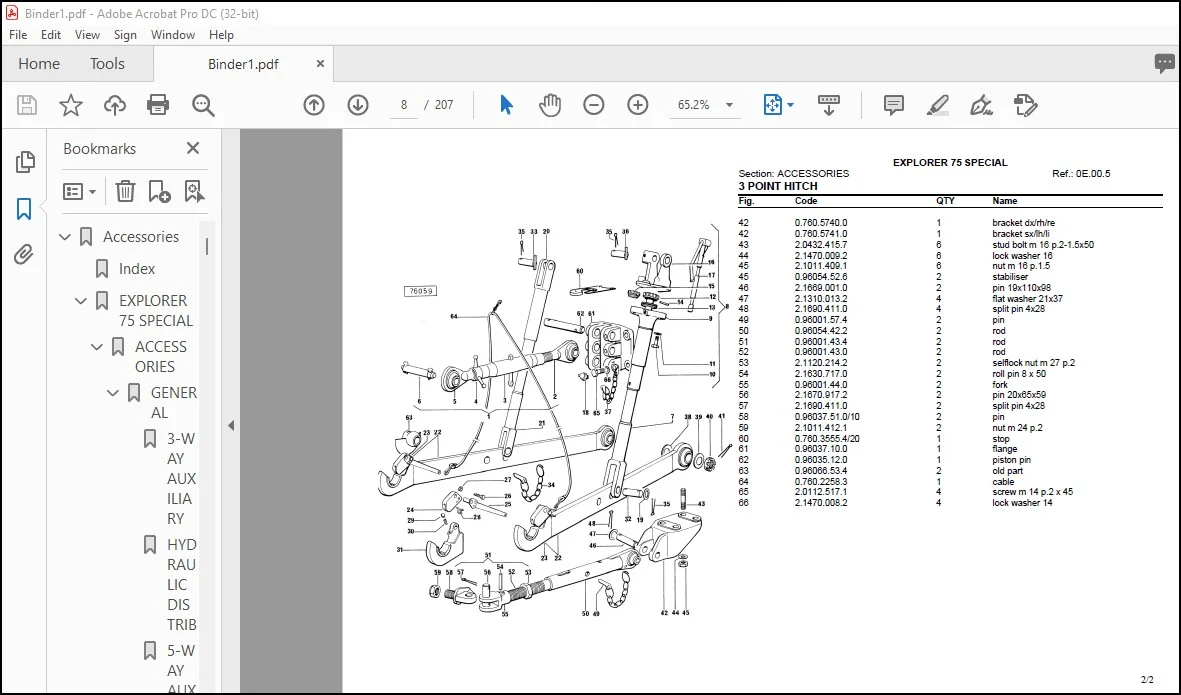Click the 'Ref.: 0E.00.5' text
The width and height of the screenshot is (1181, 695).
tap(1081, 174)
